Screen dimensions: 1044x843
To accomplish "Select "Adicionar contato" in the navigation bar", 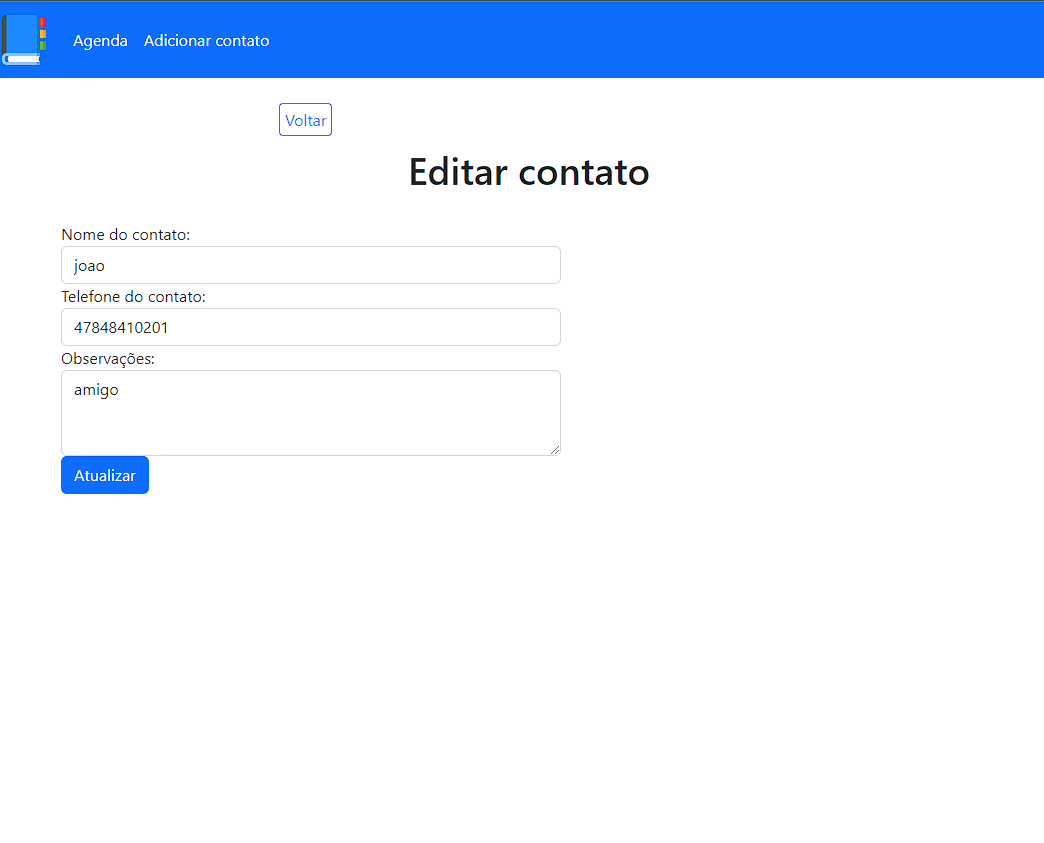I will [x=206, y=40].
